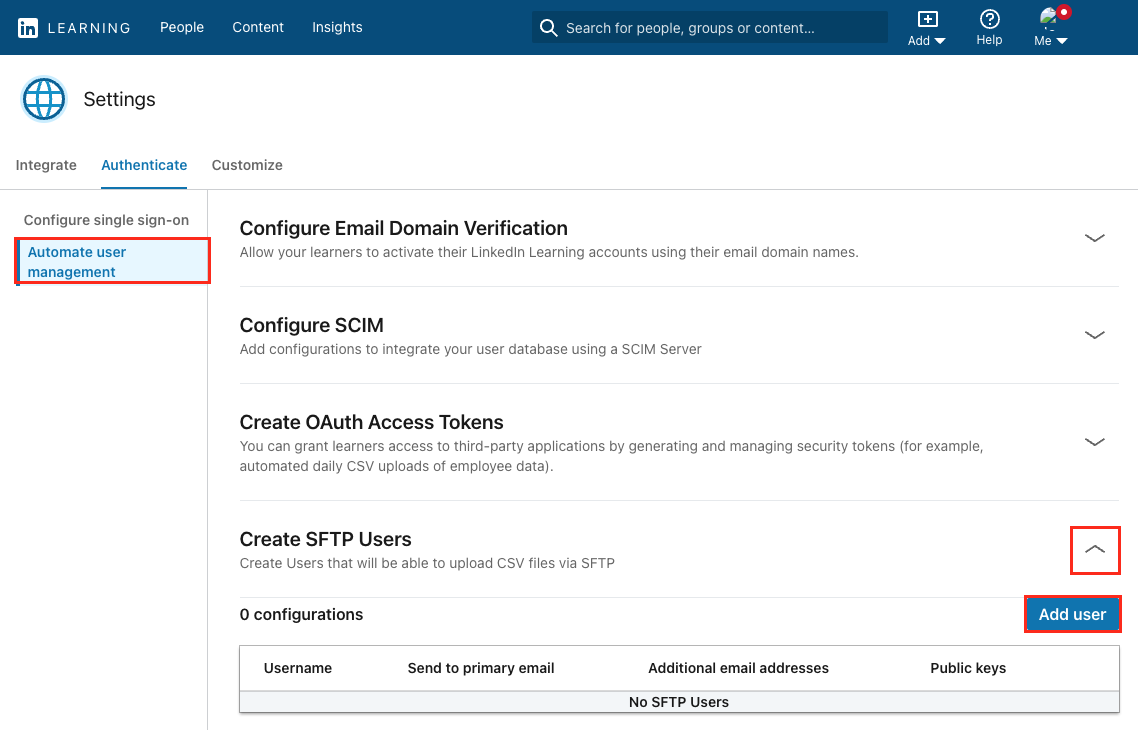This screenshot has width=1138, height=730.
Task: Click the Add plus-square icon
Action: (925, 19)
